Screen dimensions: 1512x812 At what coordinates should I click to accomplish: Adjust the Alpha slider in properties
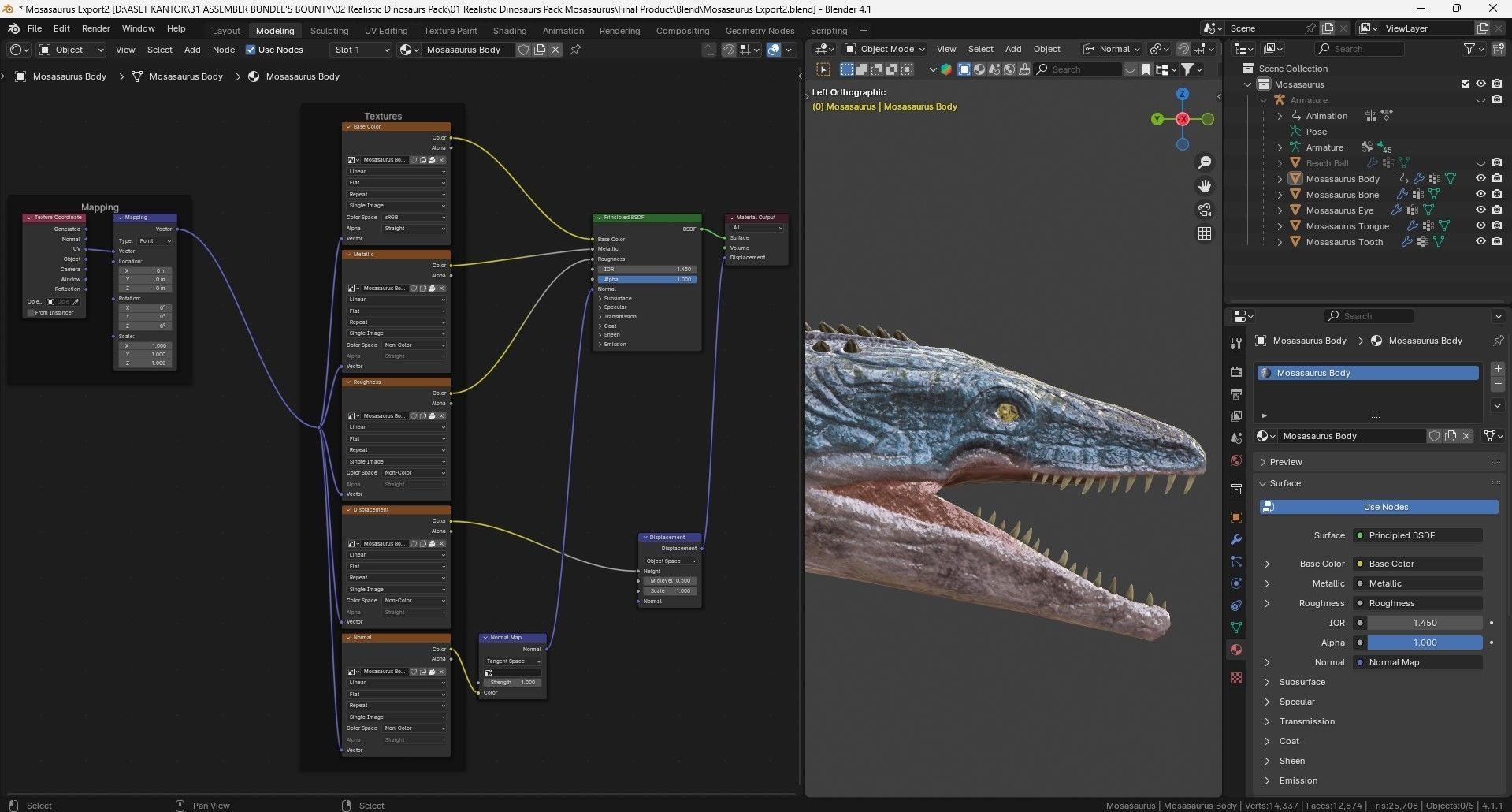pos(1425,643)
